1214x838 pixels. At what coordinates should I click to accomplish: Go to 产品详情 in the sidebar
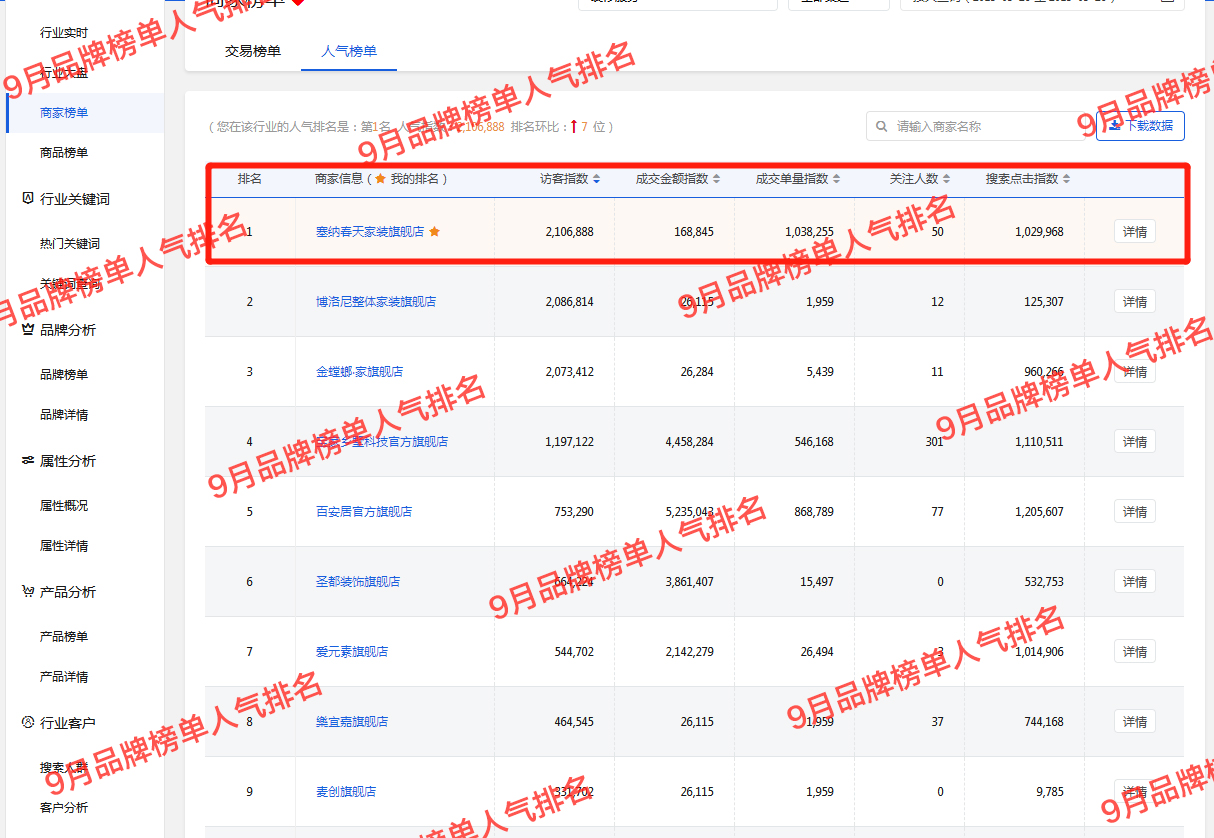tap(64, 677)
